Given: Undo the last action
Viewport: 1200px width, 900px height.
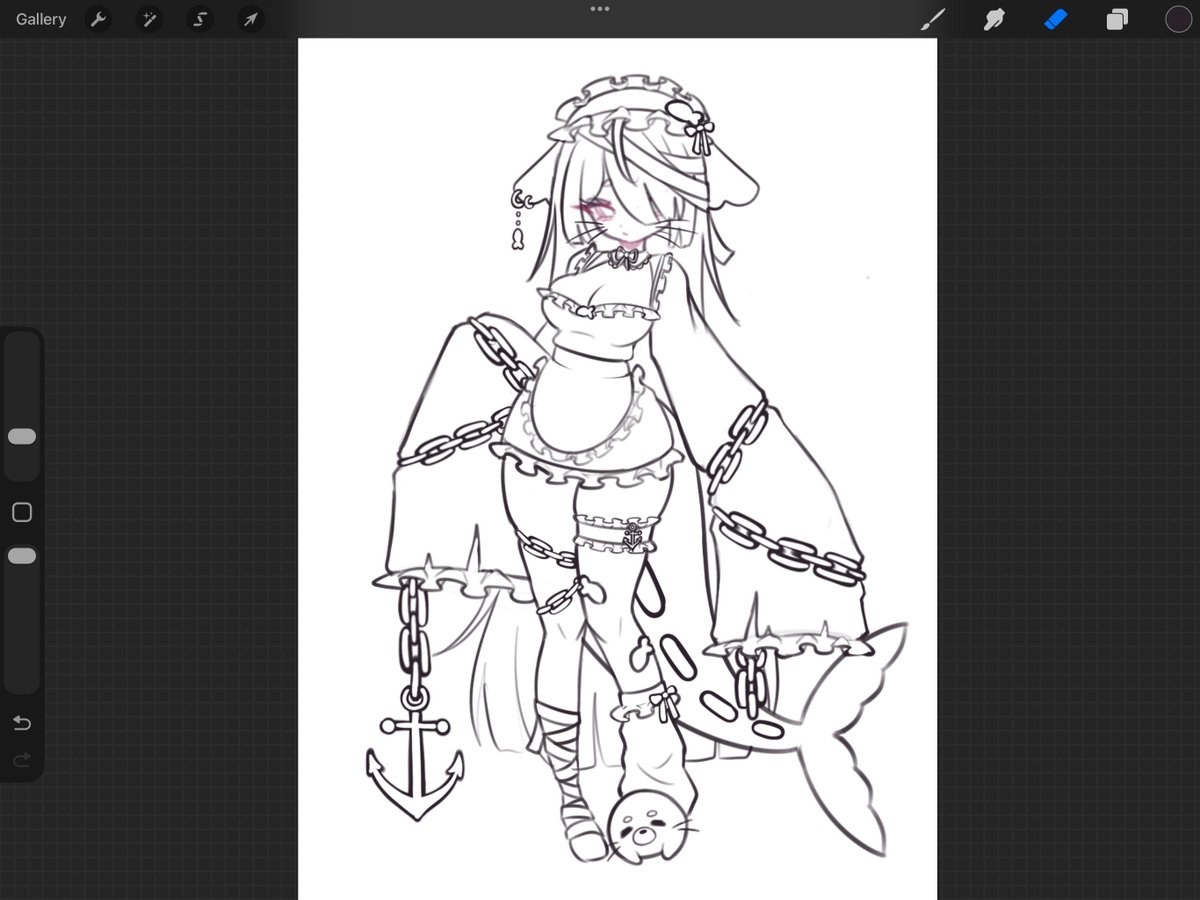Looking at the screenshot, I should click(x=22, y=723).
